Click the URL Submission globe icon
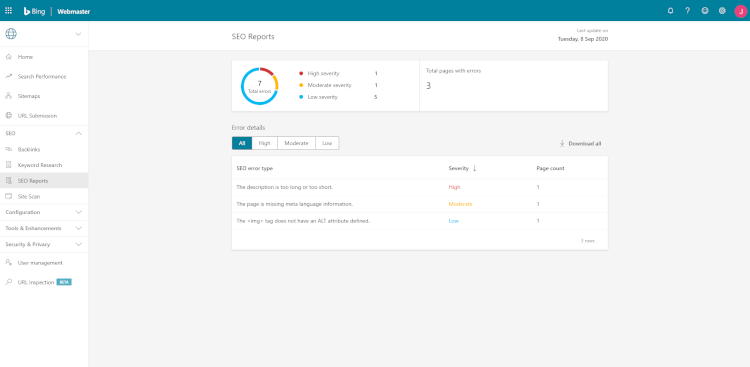 (x=9, y=116)
